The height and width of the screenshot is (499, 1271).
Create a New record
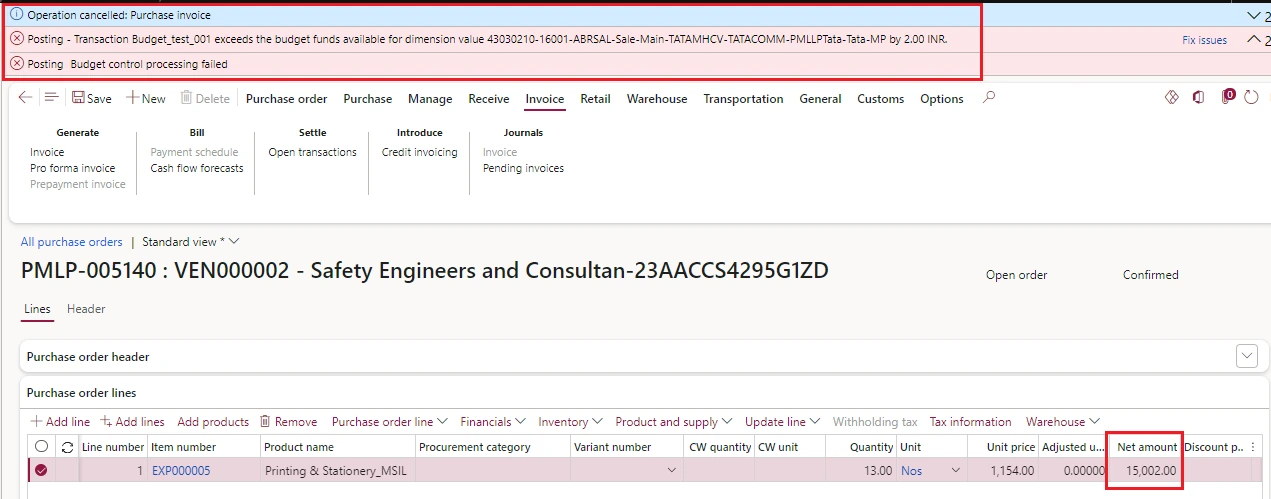[146, 99]
